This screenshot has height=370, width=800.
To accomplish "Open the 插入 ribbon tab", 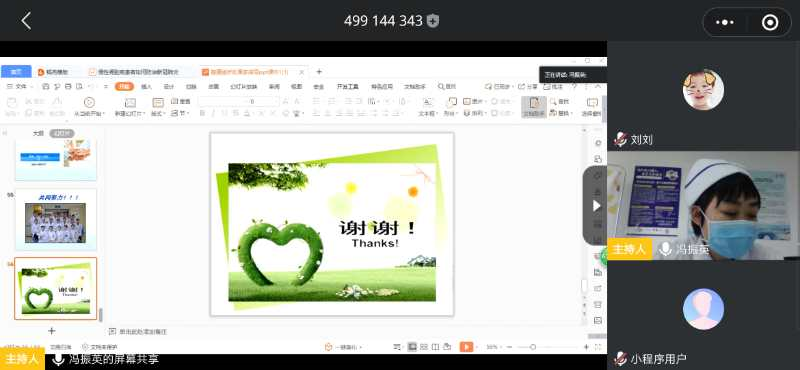I will 146,87.
